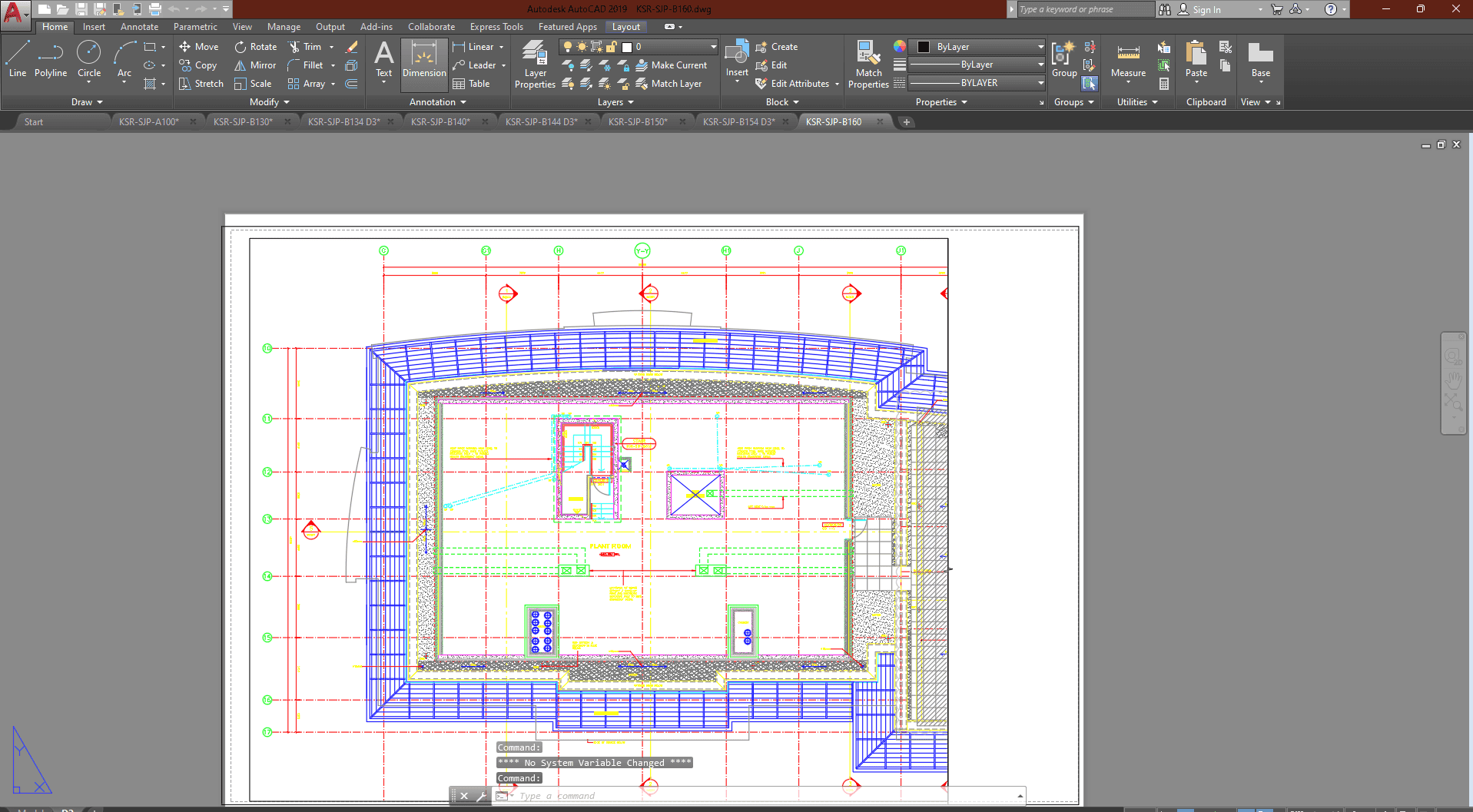Viewport: 1473px width, 812px height.
Task: Expand the Draw panel
Action: [87, 102]
